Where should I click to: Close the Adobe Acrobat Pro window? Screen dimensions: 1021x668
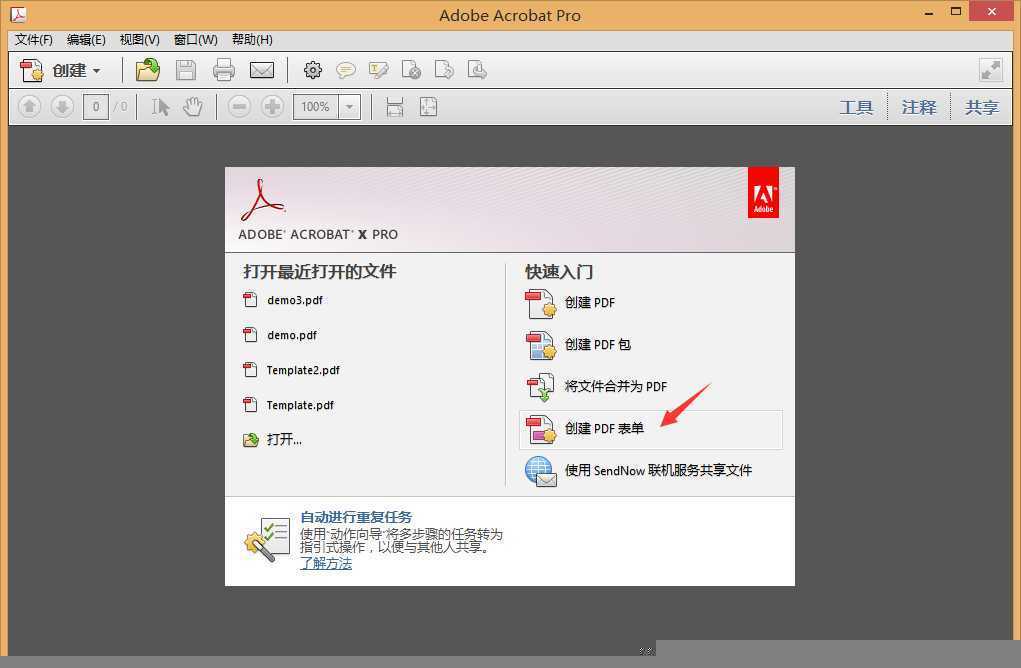tap(991, 11)
